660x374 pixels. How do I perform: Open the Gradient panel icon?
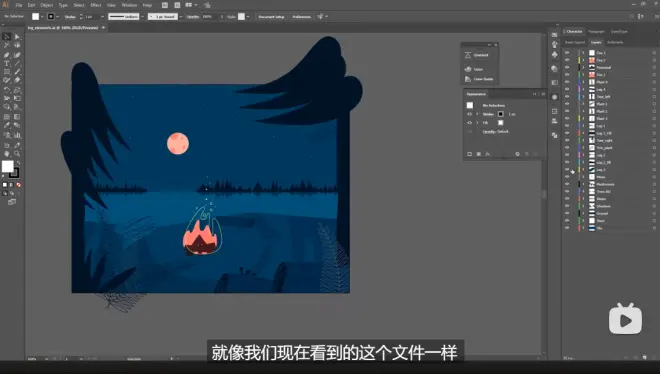tap(554, 82)
